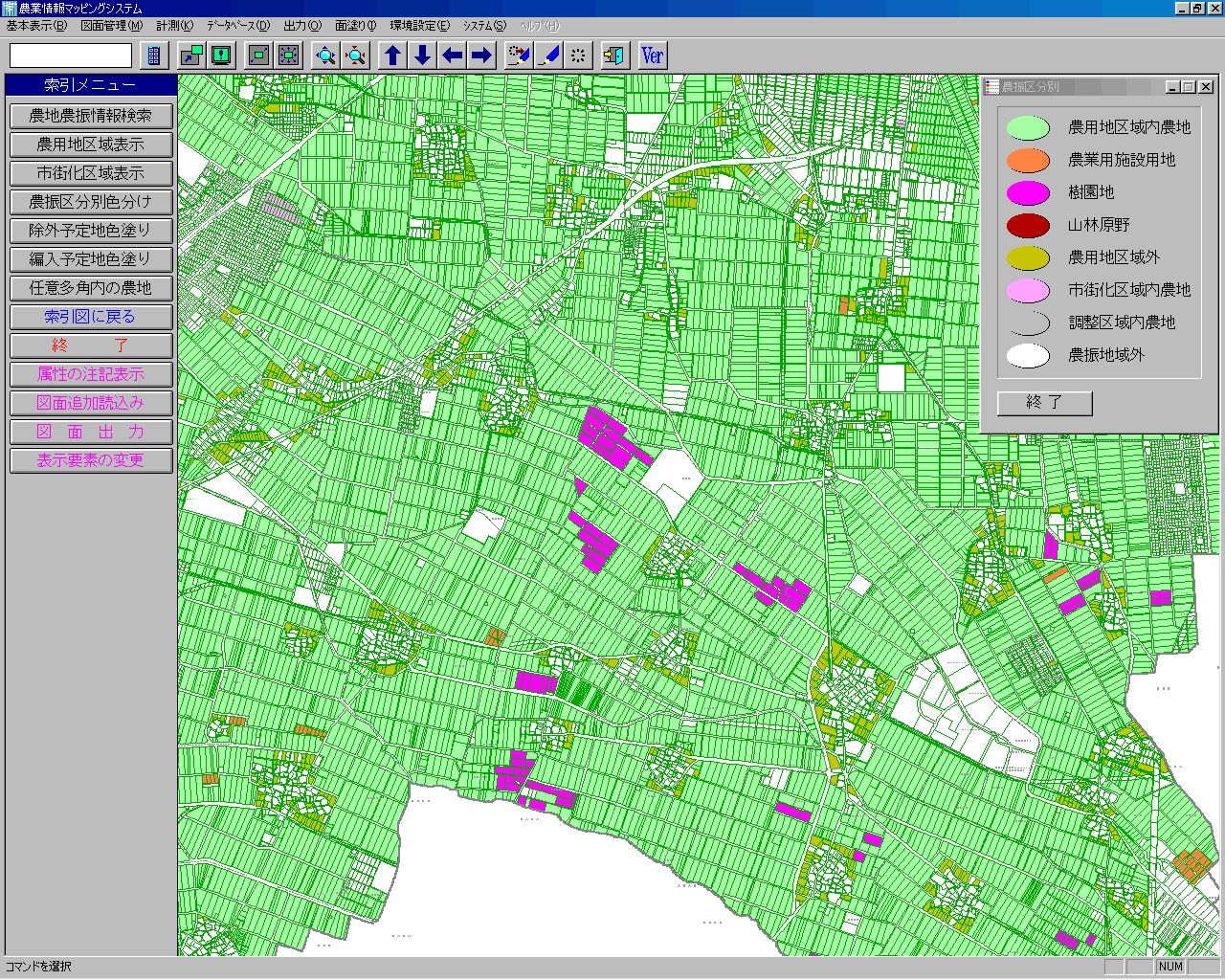Minimize the 農振区分別 legend window
The height and width of the screenshot is (980, 1225).
pyautogui.click(x=1172, y=87)
